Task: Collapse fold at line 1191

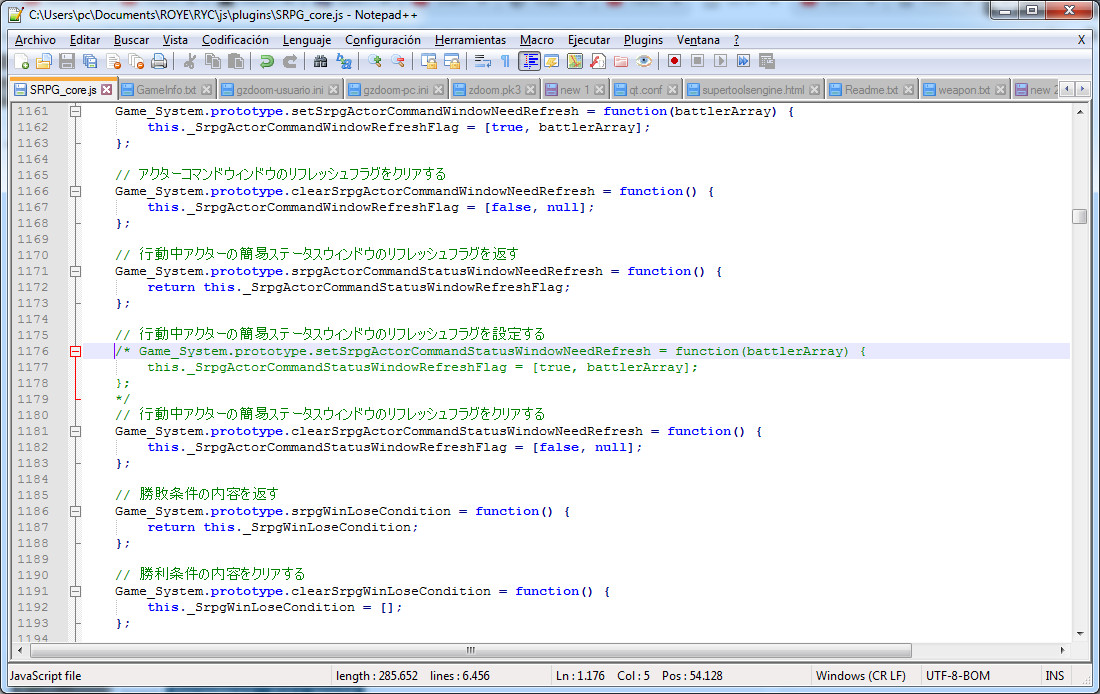Action: coord(75,591)
